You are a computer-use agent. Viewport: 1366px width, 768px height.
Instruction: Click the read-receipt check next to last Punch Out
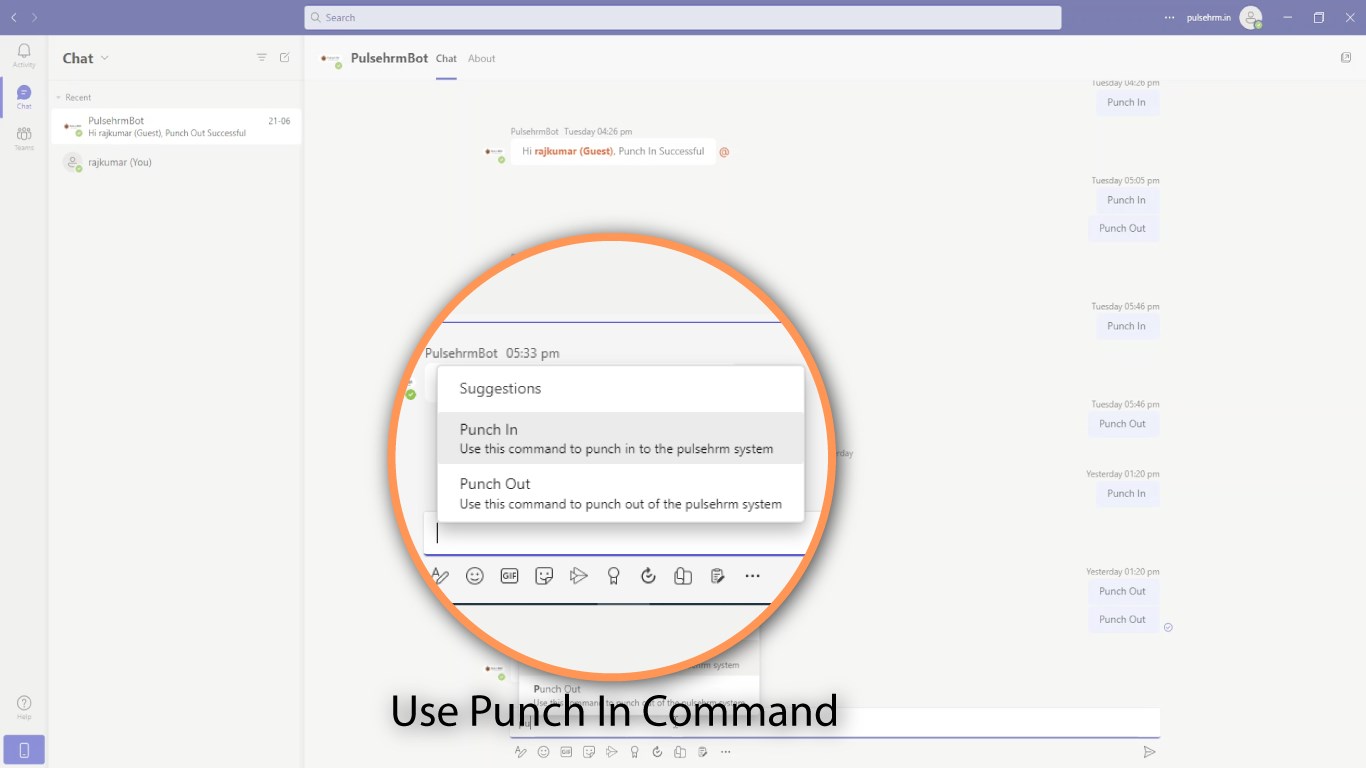tap(1168, 627)
